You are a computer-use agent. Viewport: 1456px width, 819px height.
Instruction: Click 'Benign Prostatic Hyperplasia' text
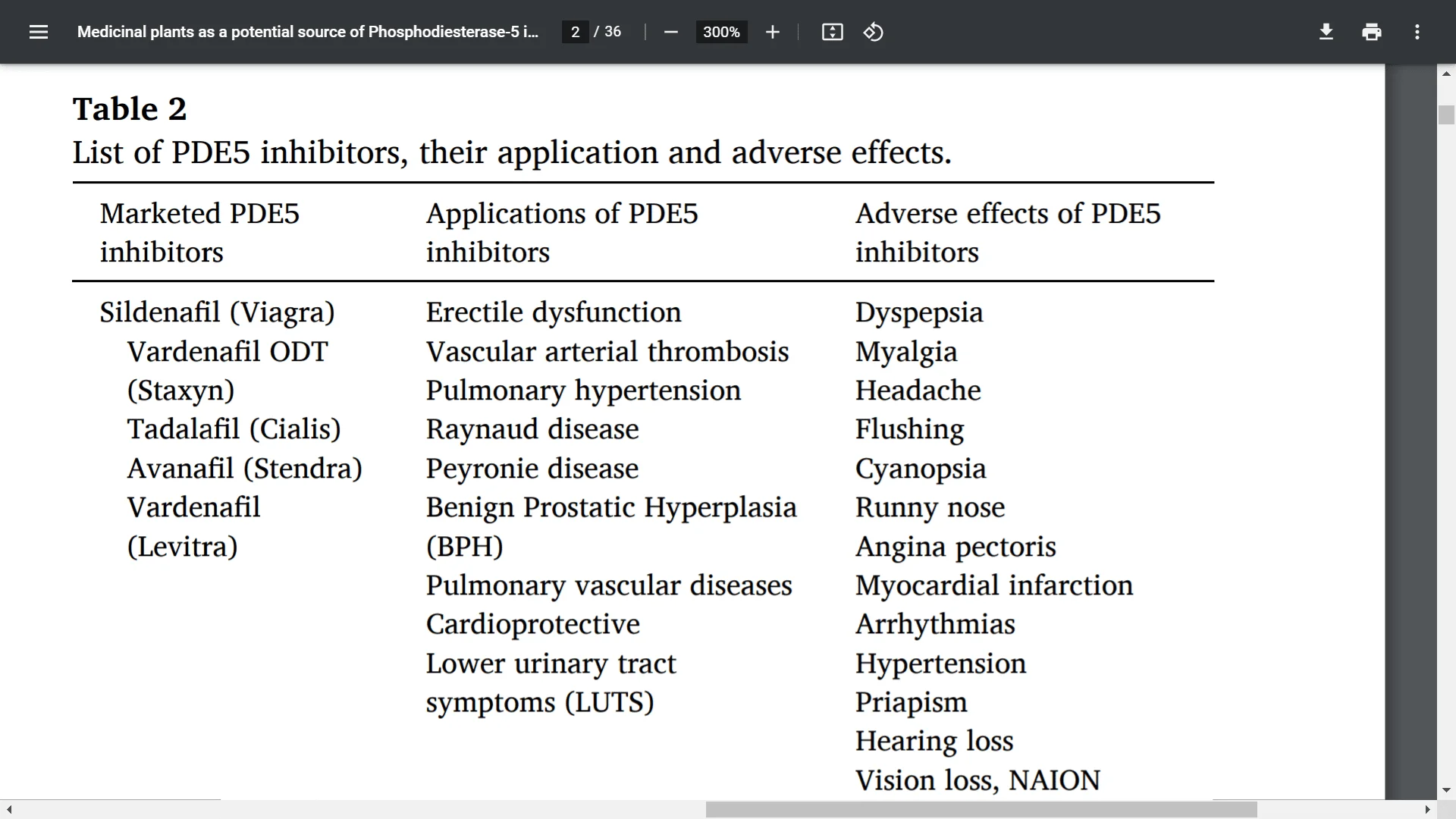(611, 507)
